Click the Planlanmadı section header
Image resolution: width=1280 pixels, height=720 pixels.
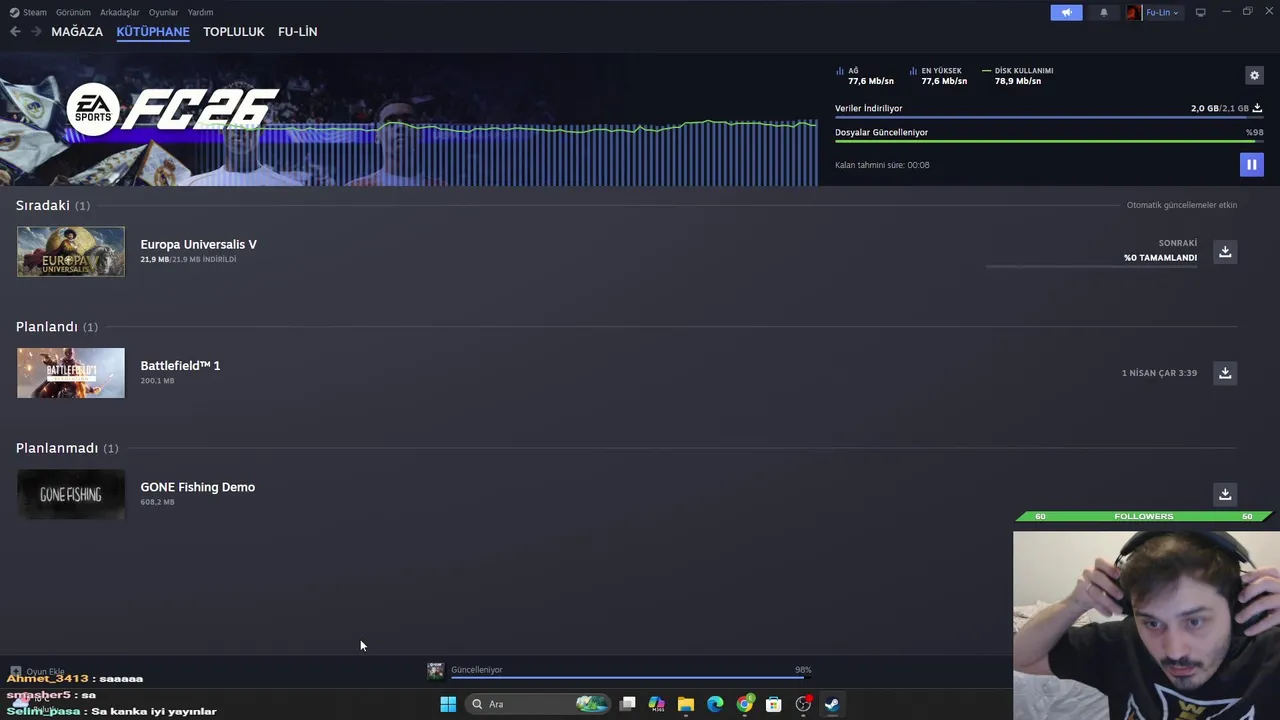[66, 448]
